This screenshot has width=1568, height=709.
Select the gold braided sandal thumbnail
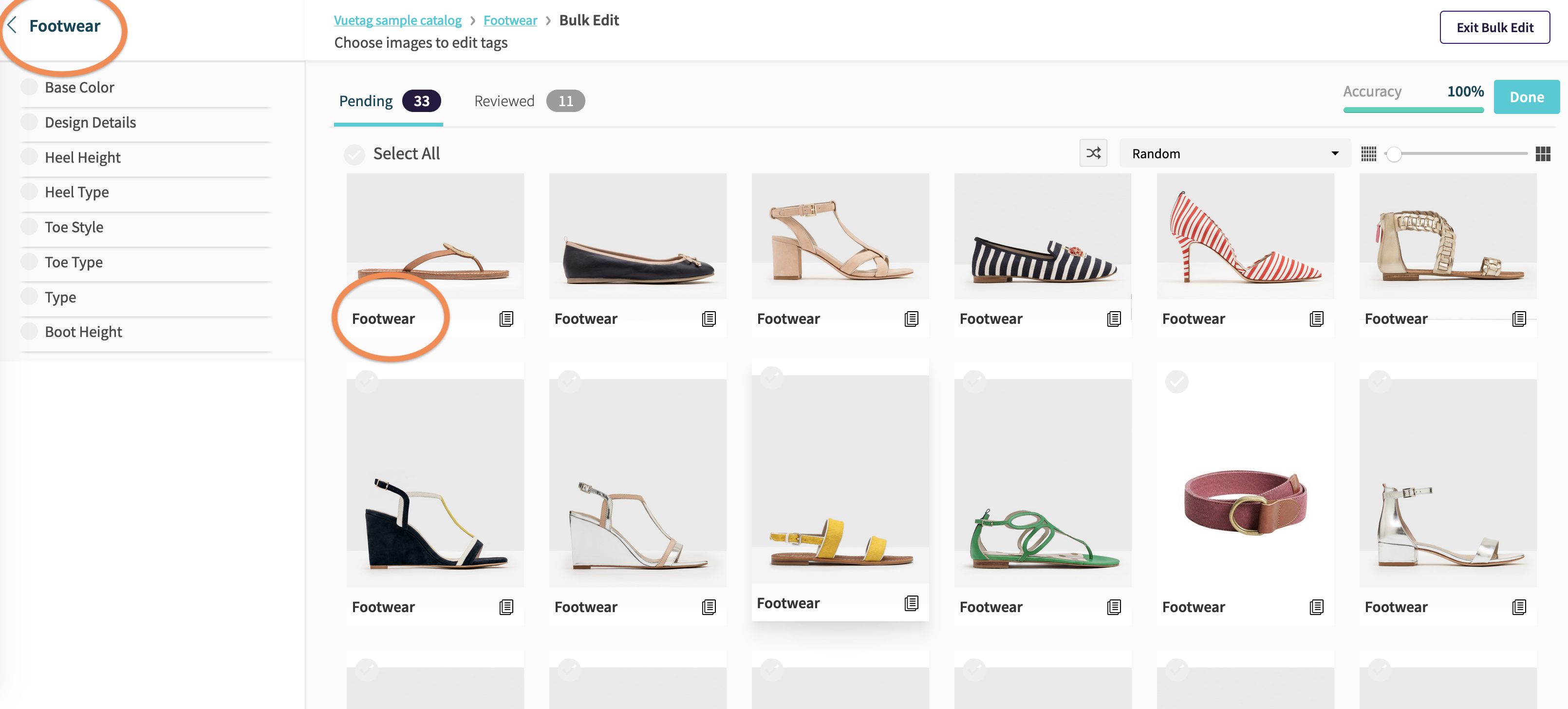1447,236
